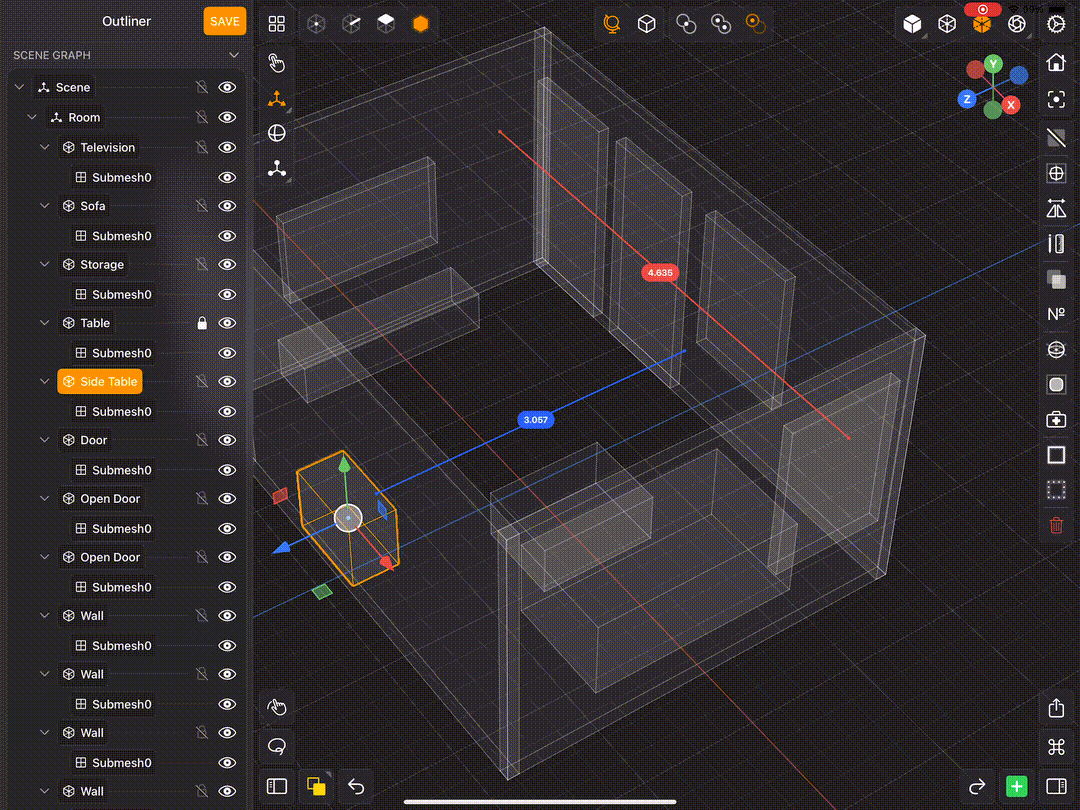Switch to solid cube shading
Image resolution: width=1080 pixels, height=810 pixels.
coord(912,23)
